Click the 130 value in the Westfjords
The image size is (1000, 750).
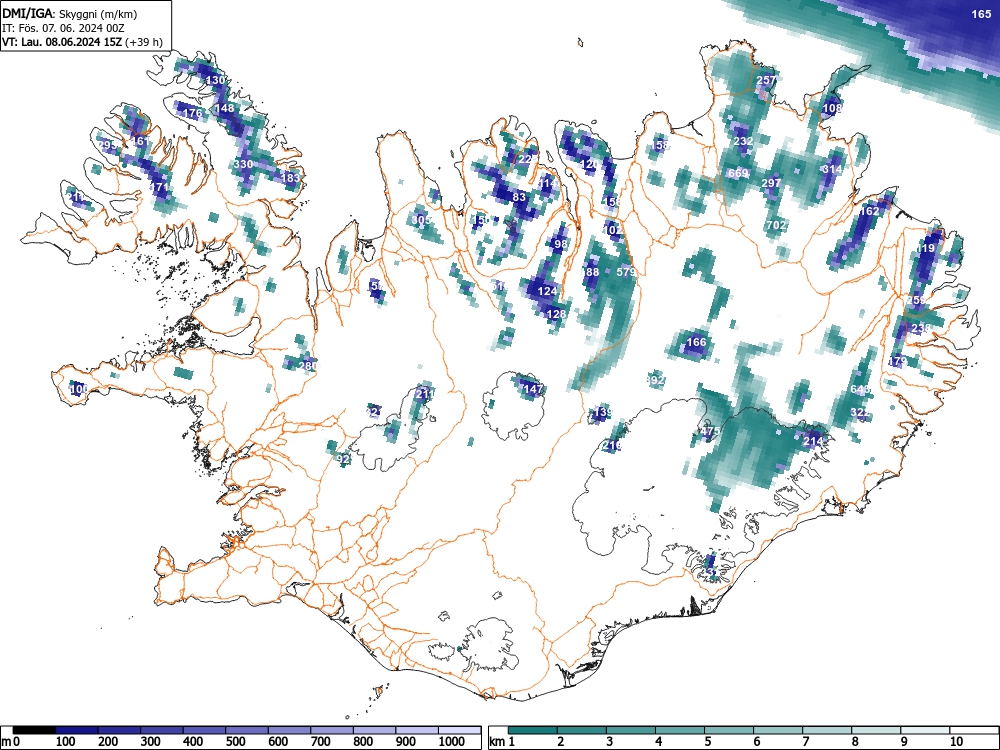pos(216,80)
